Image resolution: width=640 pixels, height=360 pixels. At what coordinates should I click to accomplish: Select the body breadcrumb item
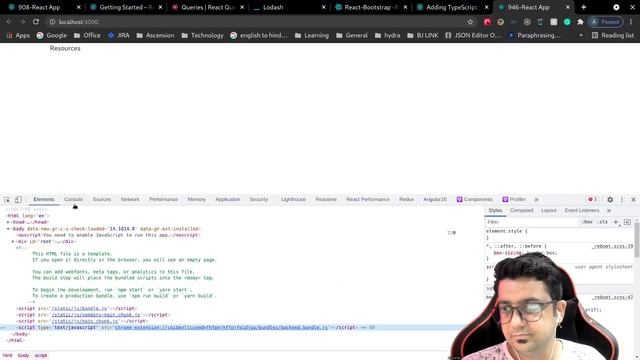click(23, 356)
